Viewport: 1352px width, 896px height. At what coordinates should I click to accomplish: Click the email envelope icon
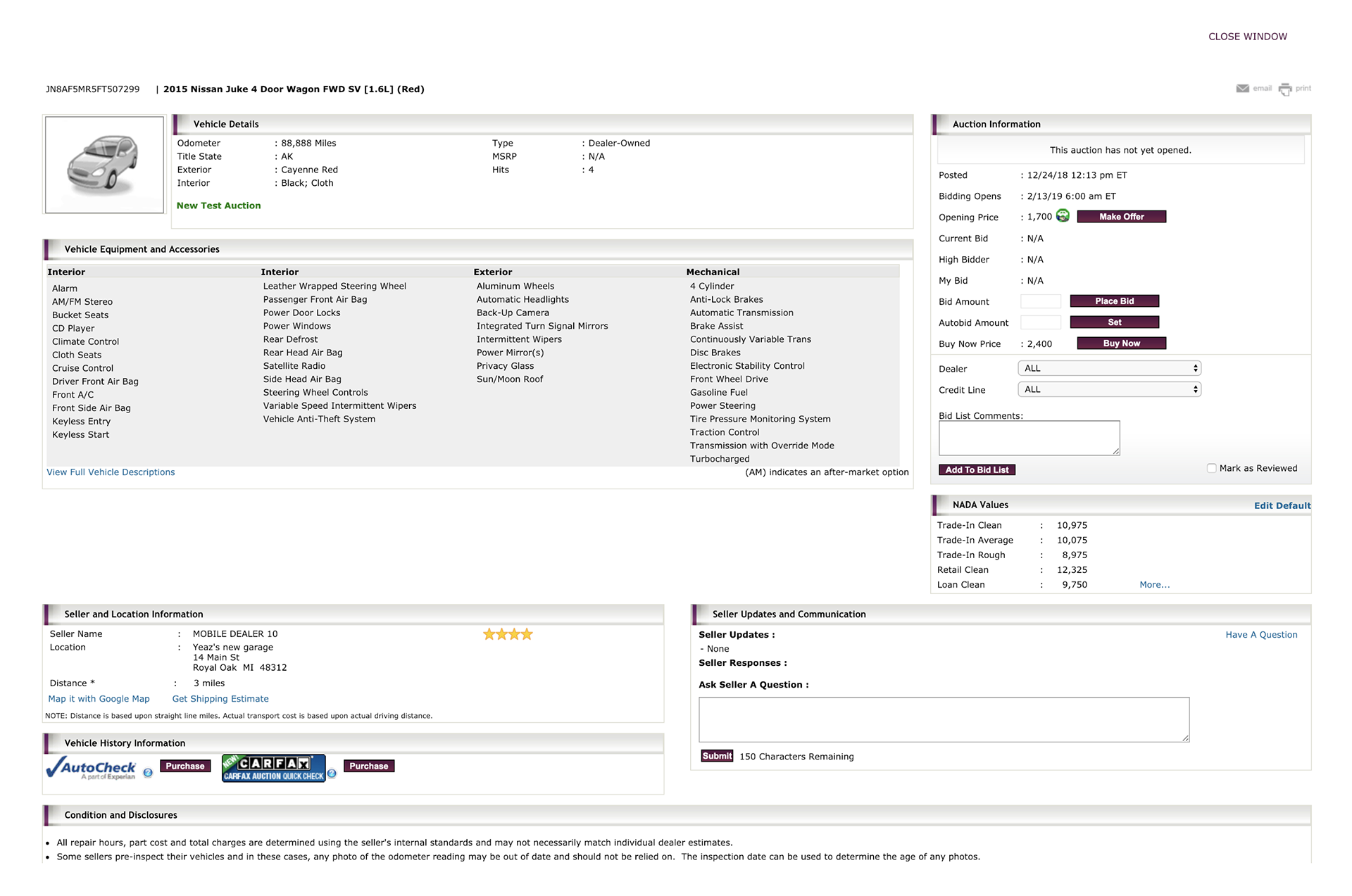pos(1242,89)
